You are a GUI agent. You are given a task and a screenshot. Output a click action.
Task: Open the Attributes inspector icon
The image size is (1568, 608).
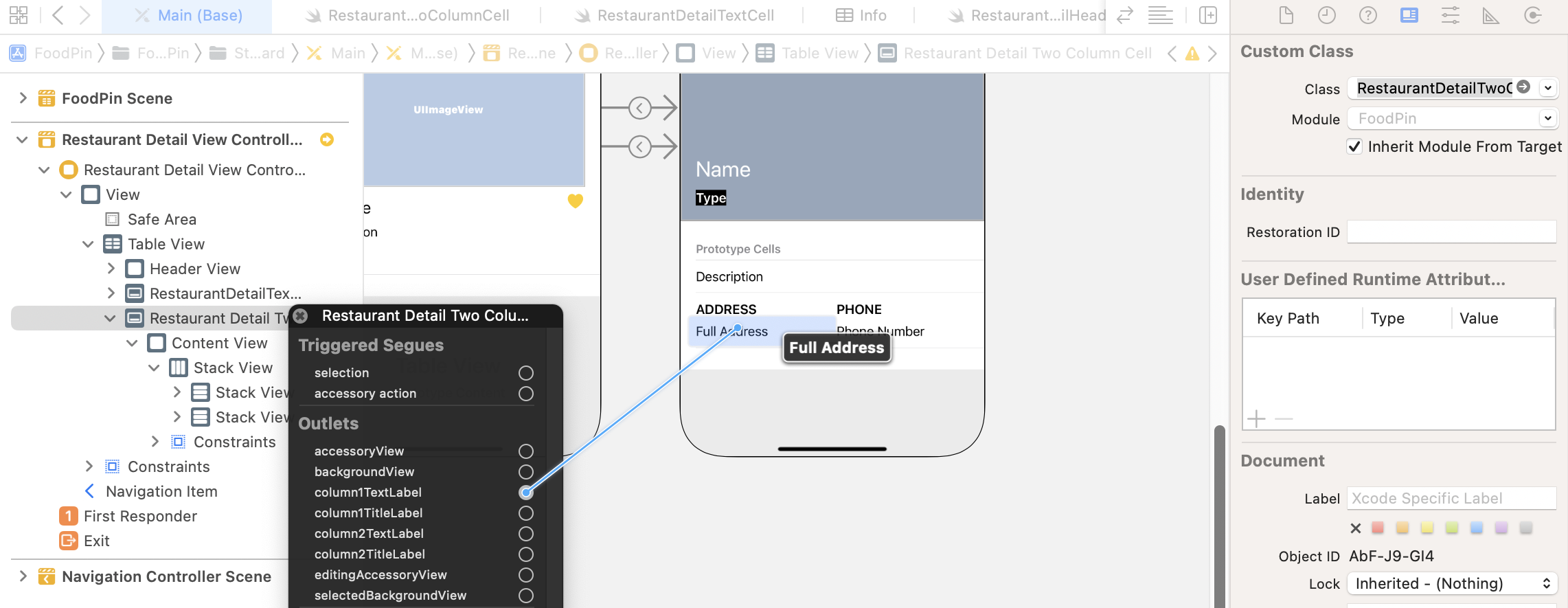[x=1450, y=15]
